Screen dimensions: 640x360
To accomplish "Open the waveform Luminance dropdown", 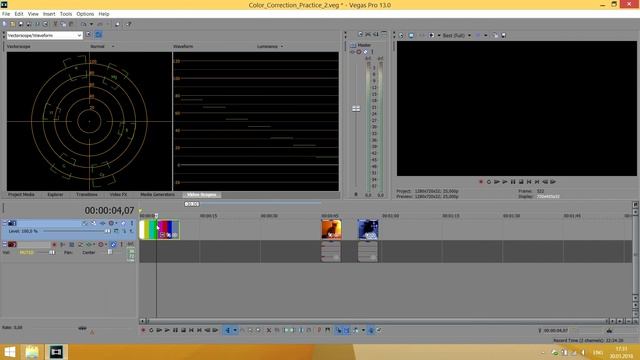I will pyautogui.click(x=270, y=47).
